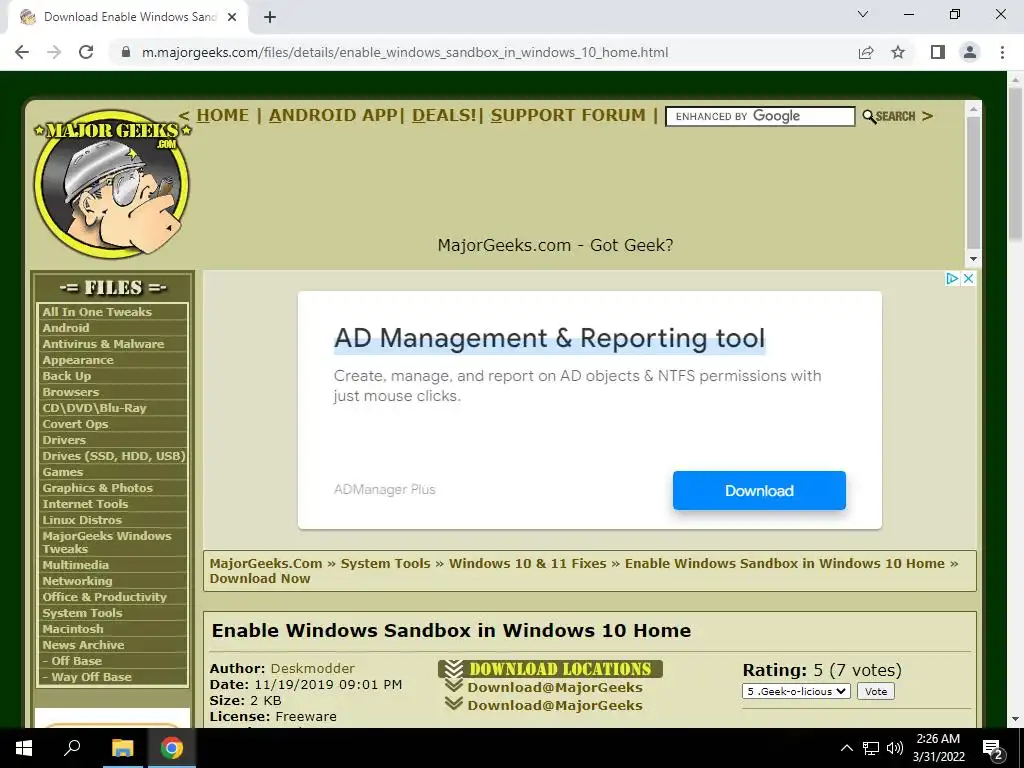Open volume speaker tray icon
Screen dimensions: 1024x768
(x=895, y=748)
